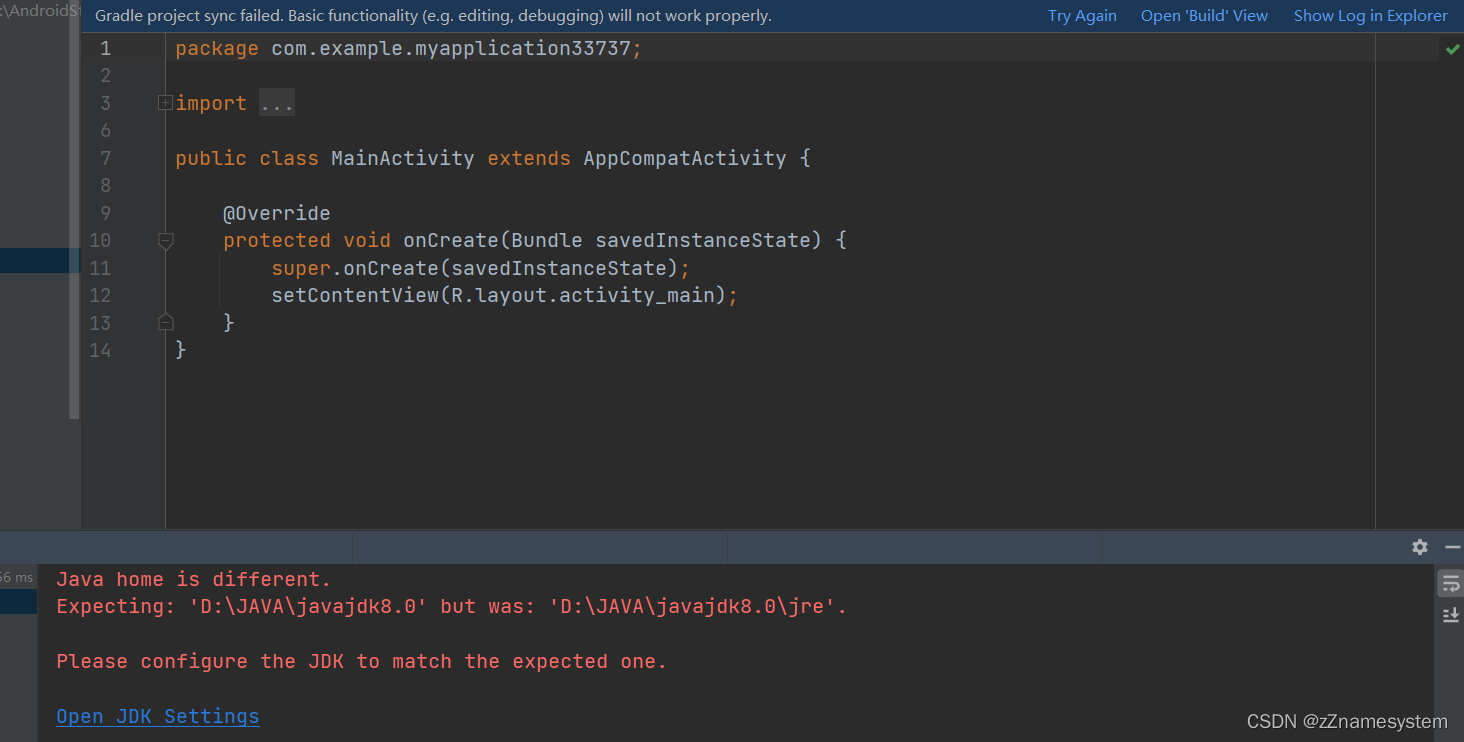Viewport: 1464px width, 742px height.
Task: Click the 'import' keyword on line 3
Action: coord(211,103)
